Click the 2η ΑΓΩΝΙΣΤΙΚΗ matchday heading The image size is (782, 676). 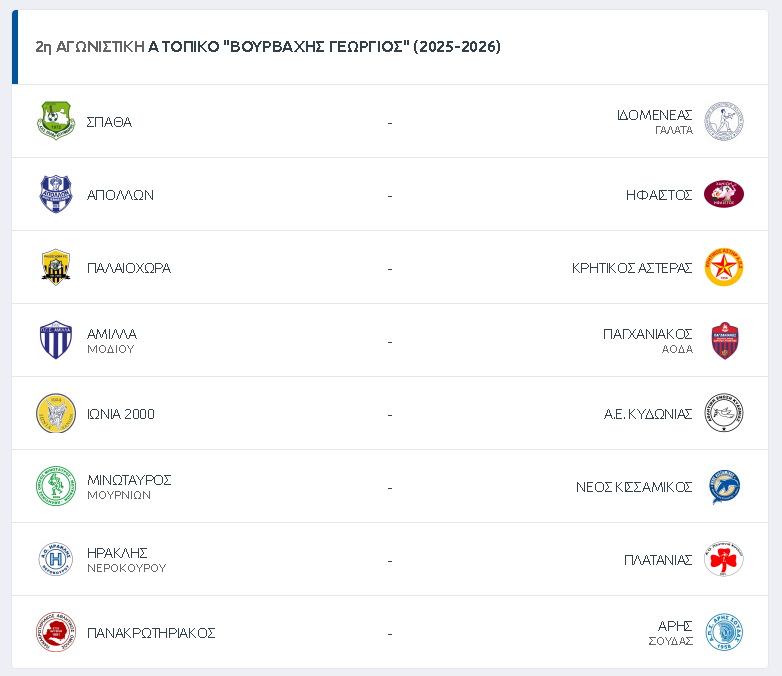[268, 47]
